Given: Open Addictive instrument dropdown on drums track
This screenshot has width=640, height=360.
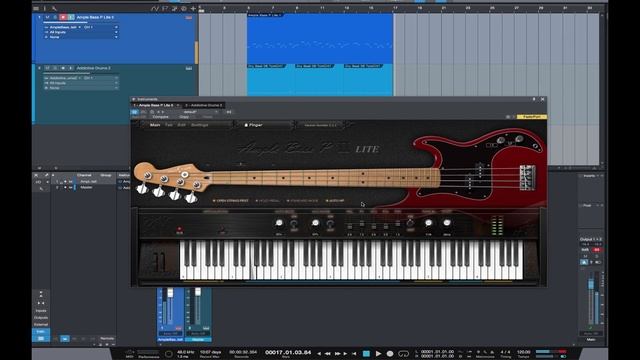Looking at the screenshot, I should point(81,78).
